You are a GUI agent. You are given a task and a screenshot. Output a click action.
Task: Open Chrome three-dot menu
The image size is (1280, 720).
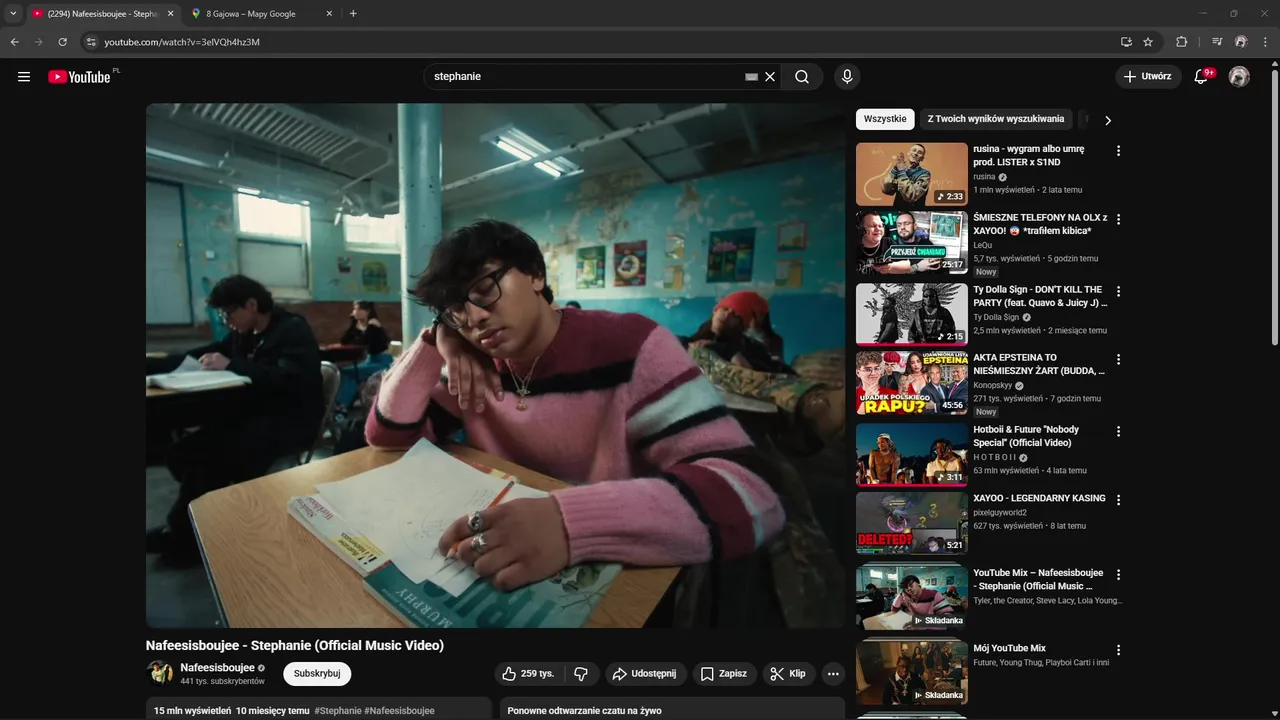tap(1265, 42)
